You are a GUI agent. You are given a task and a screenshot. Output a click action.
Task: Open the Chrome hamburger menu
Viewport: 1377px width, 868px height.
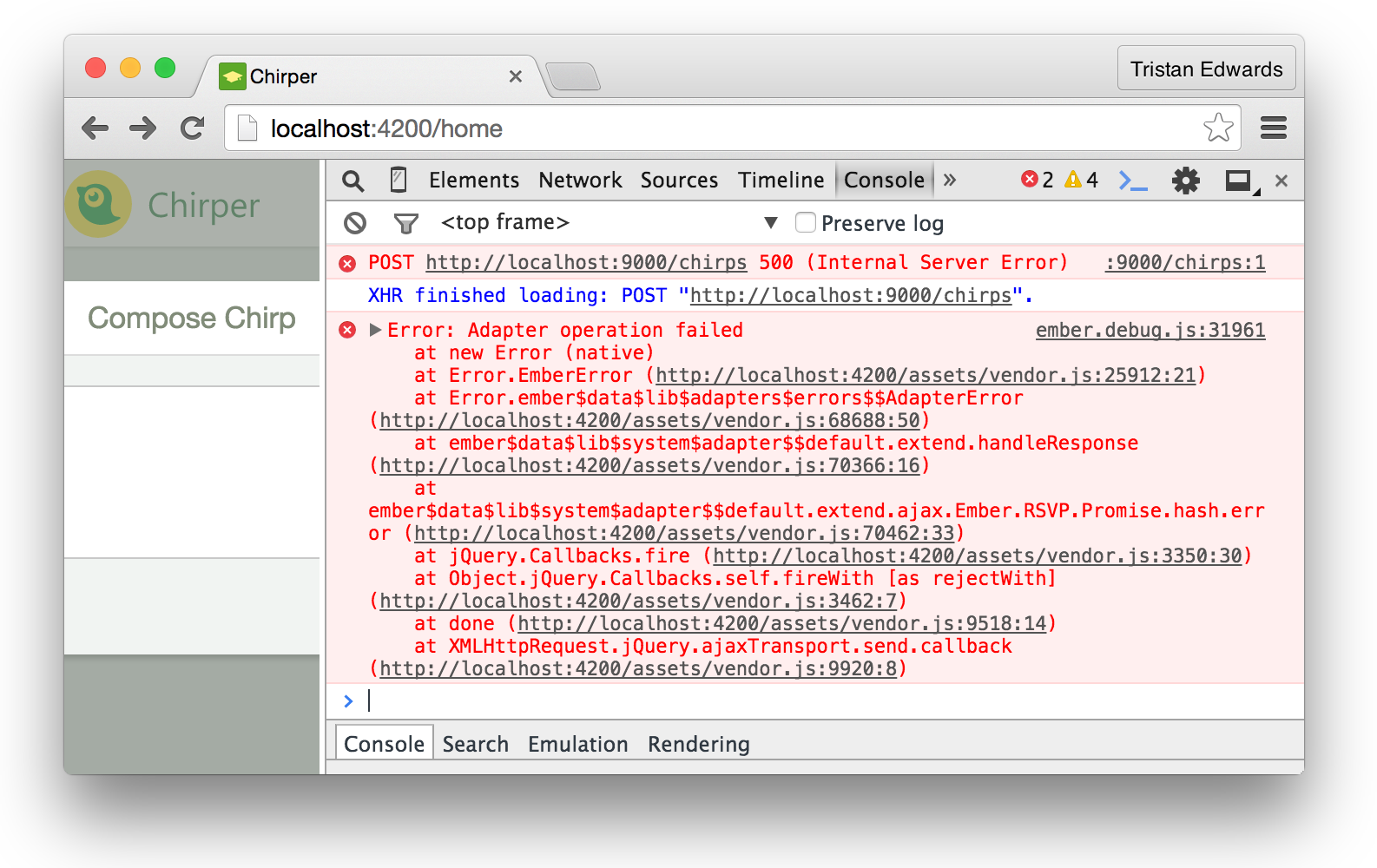(x=1273, y=128)
